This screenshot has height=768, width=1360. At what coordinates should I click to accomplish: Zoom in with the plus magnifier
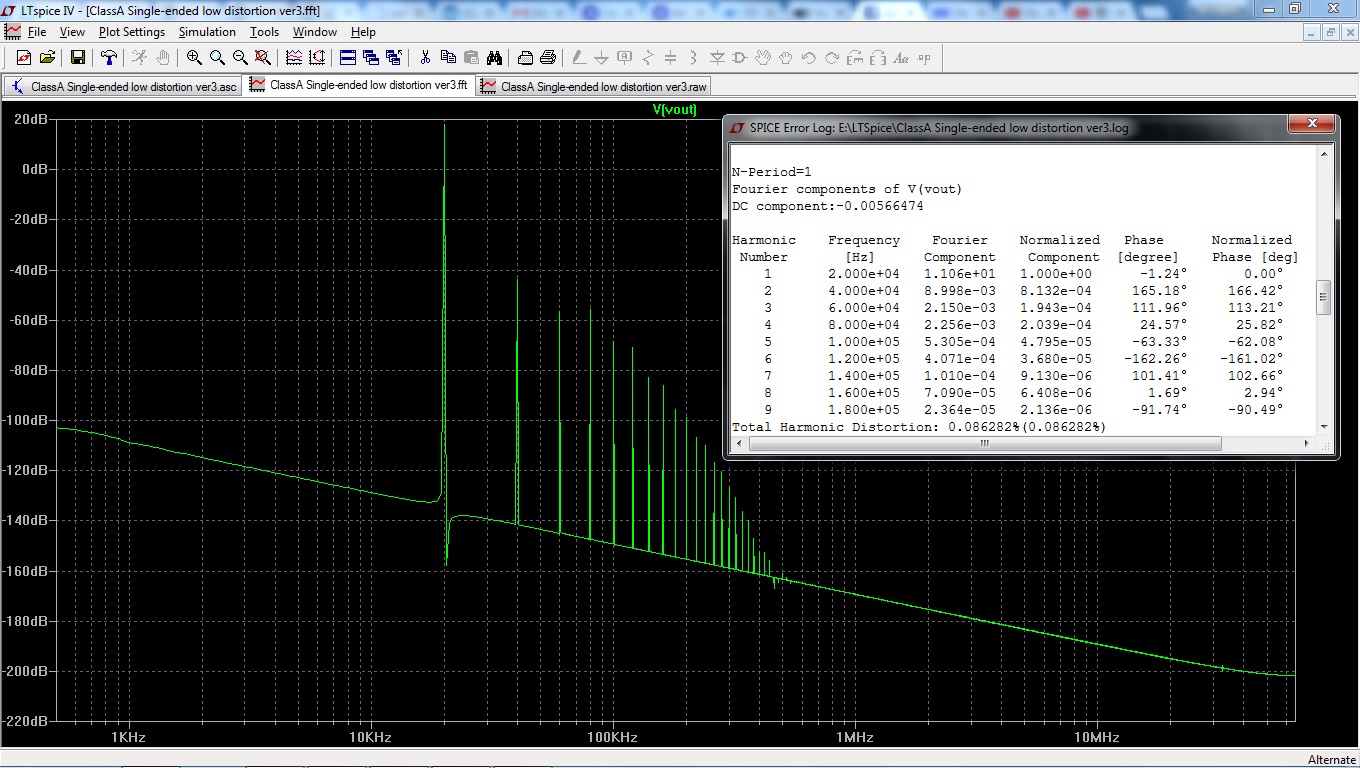coord(194,57)
